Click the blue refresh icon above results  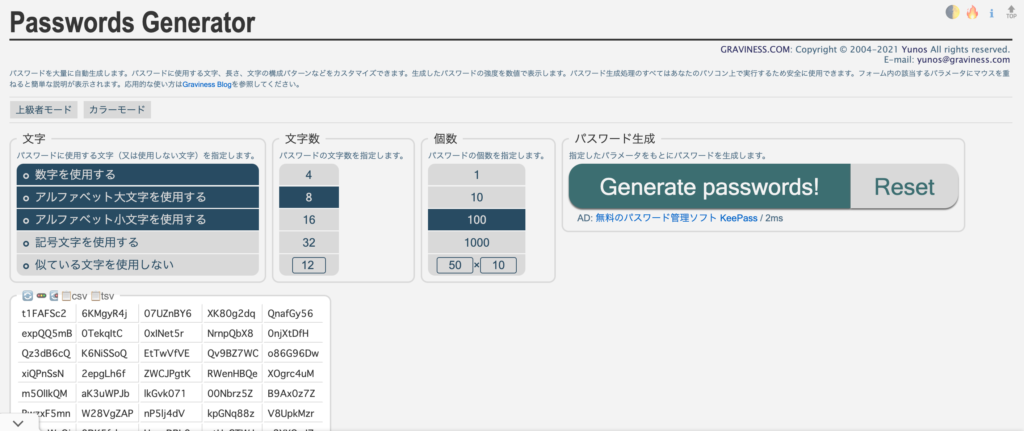pyautogui.click(x=27, y=296)
